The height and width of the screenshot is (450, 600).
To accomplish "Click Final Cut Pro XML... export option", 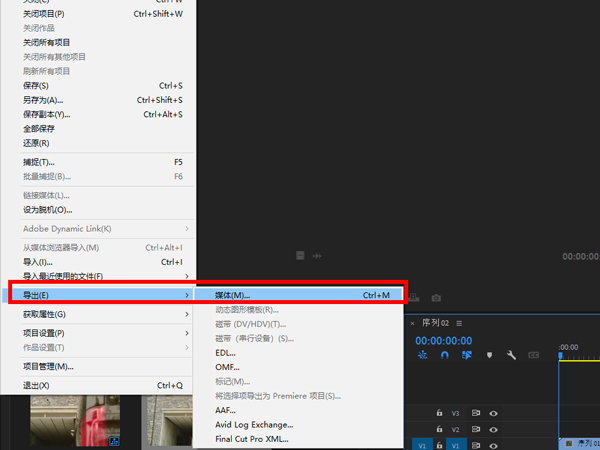I will coord(251,438).
